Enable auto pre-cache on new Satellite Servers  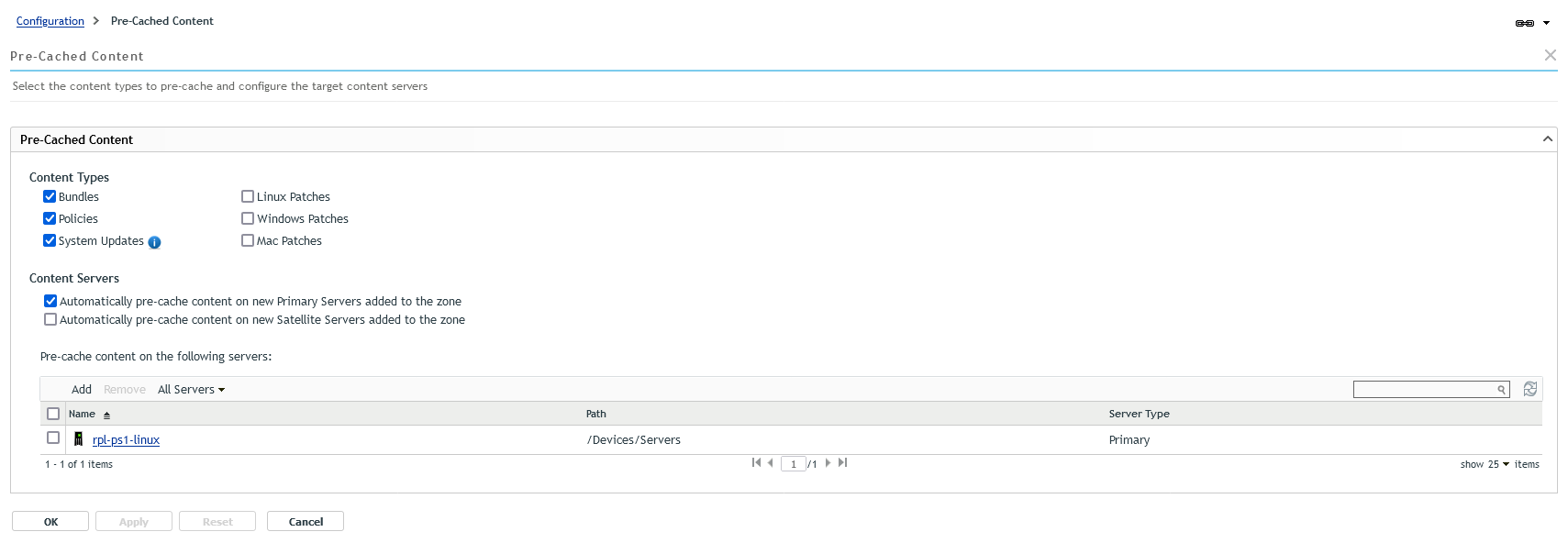pyautogui.click(x=50, y=319)
